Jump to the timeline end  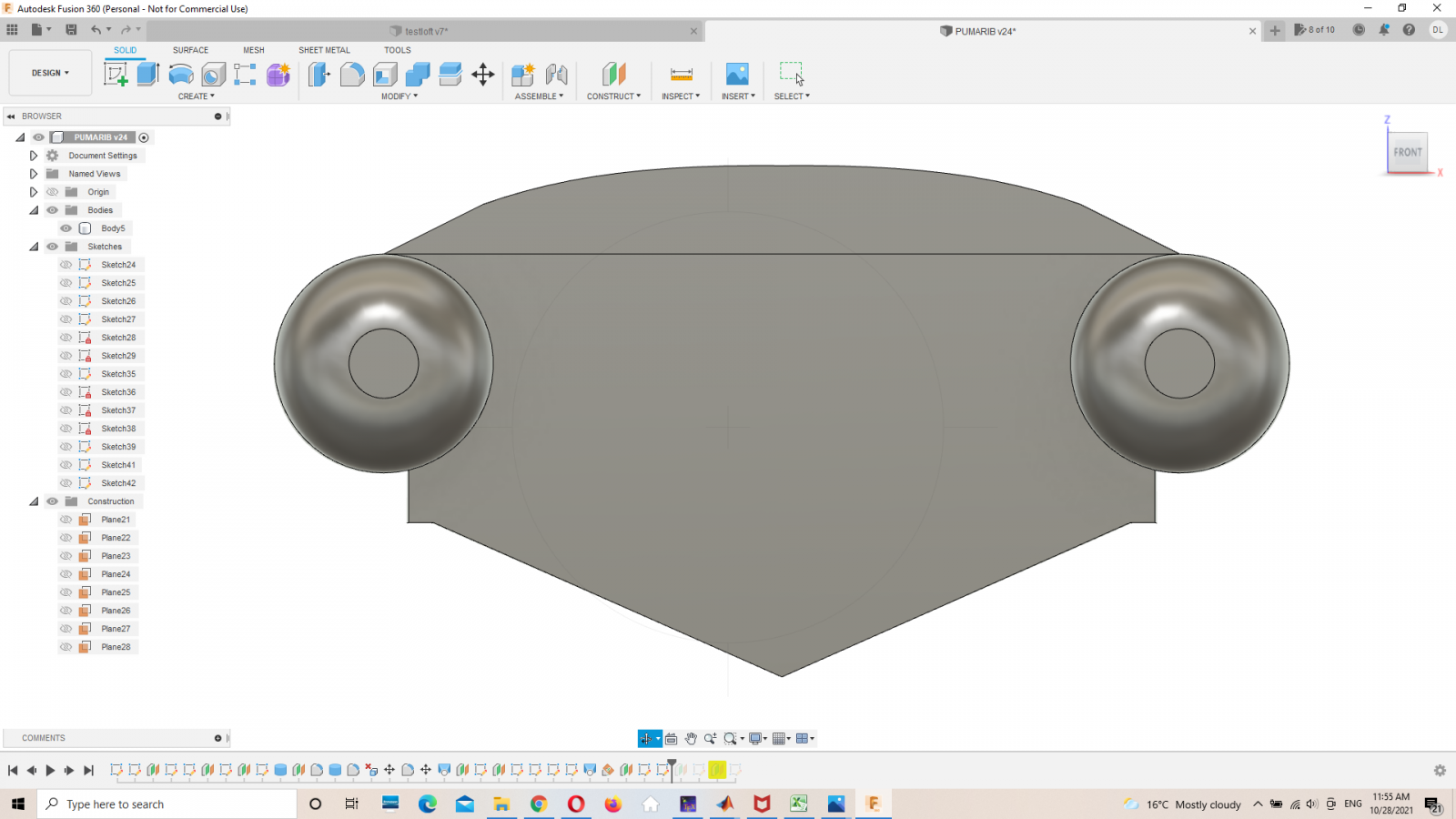pyautogui.click(x=88, y=771)
